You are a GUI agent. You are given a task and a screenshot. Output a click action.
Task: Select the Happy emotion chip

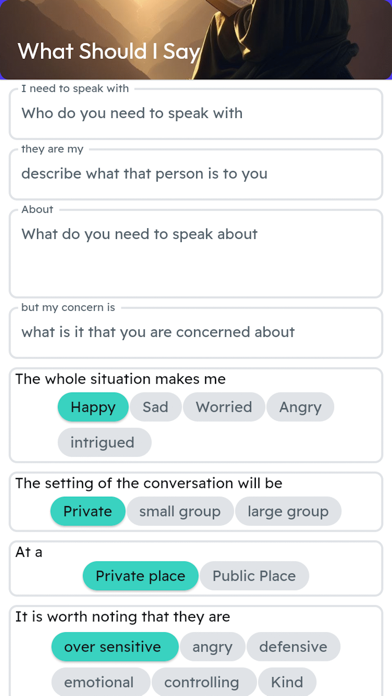coord(93,407)
